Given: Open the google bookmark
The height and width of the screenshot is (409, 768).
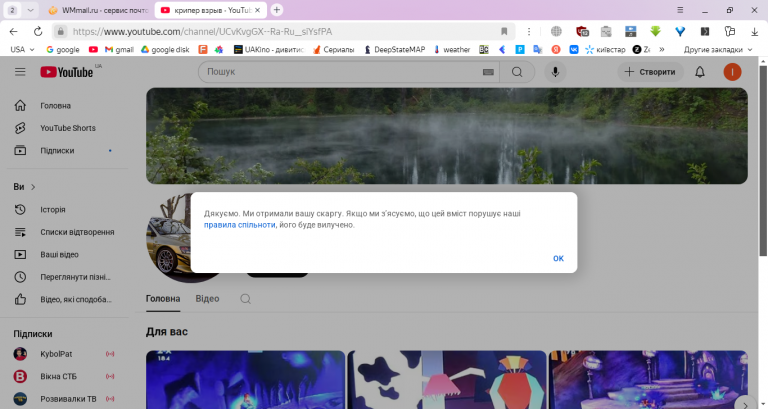Looking at the screenshot, I should point(63,49).
